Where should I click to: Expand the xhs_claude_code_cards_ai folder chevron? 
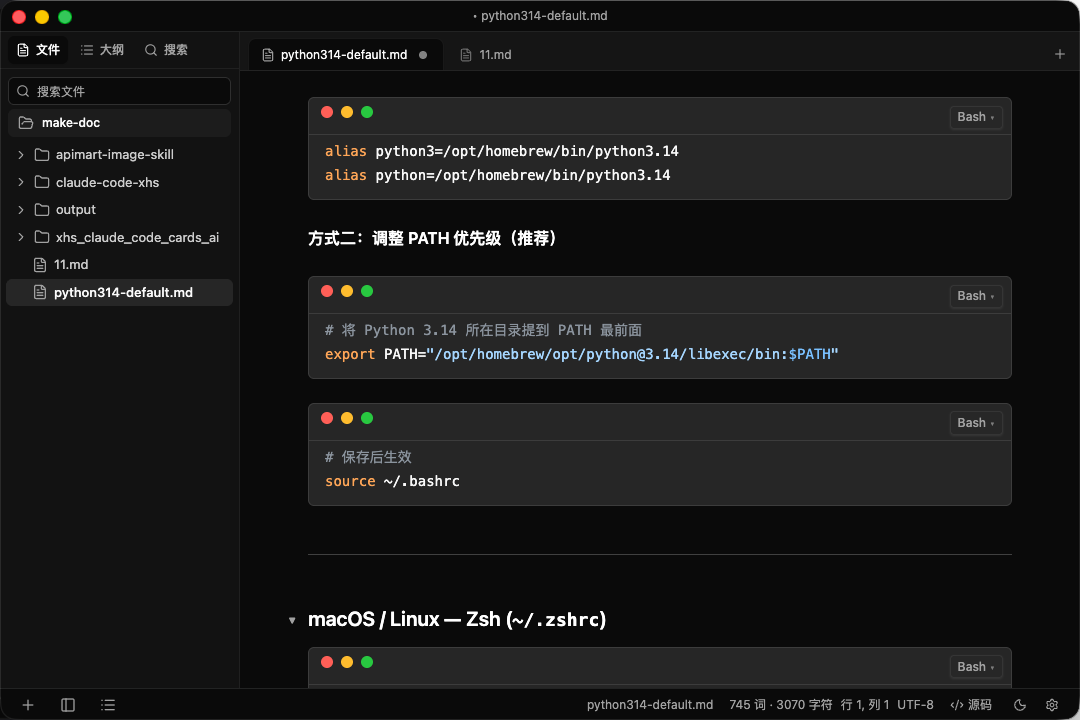(x=21, y=237)
